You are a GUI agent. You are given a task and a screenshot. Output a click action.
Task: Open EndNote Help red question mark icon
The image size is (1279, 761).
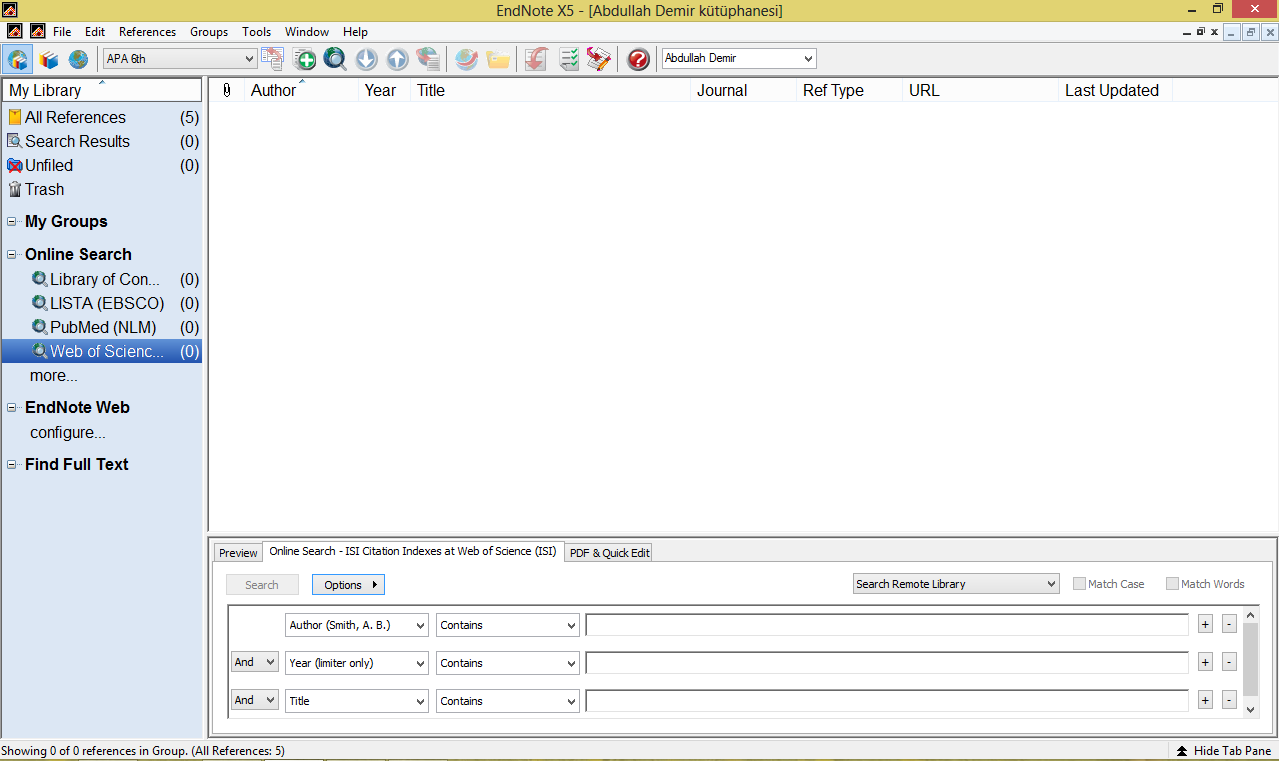point(638,59)
